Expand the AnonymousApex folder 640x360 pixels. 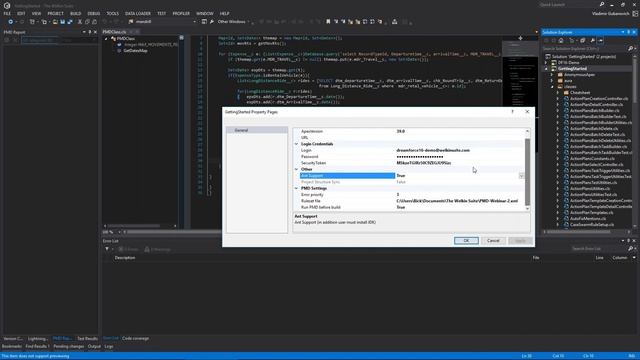552,75
